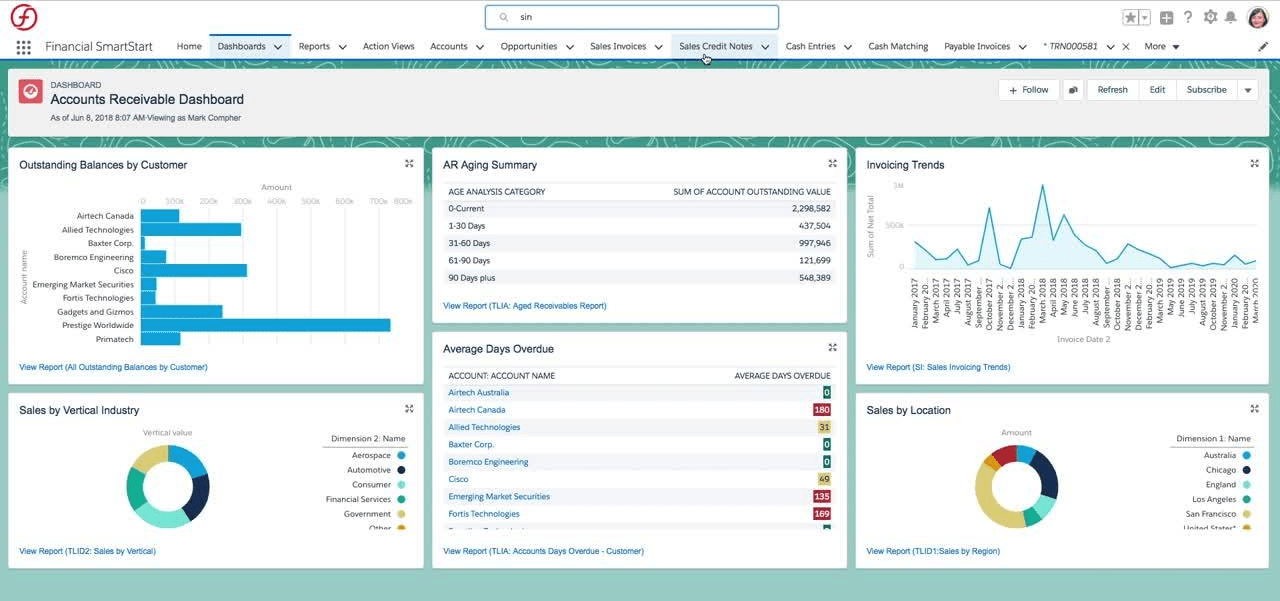1280x601 pixels.
Task: Open the Reports tab
Action: pos(314,47)
